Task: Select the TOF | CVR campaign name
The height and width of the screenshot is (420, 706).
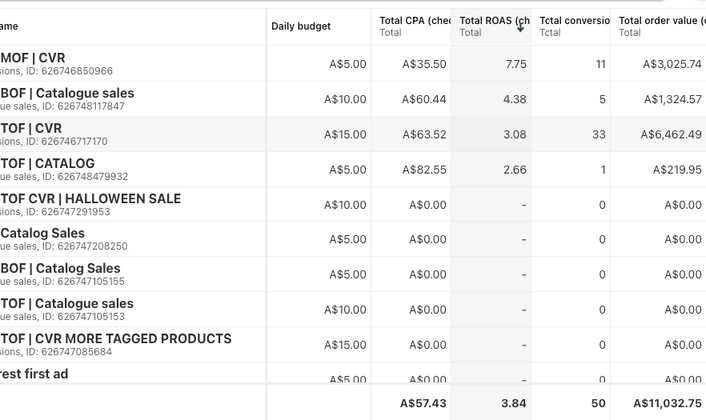Action: pyautogui.click(x=32, y=129)
